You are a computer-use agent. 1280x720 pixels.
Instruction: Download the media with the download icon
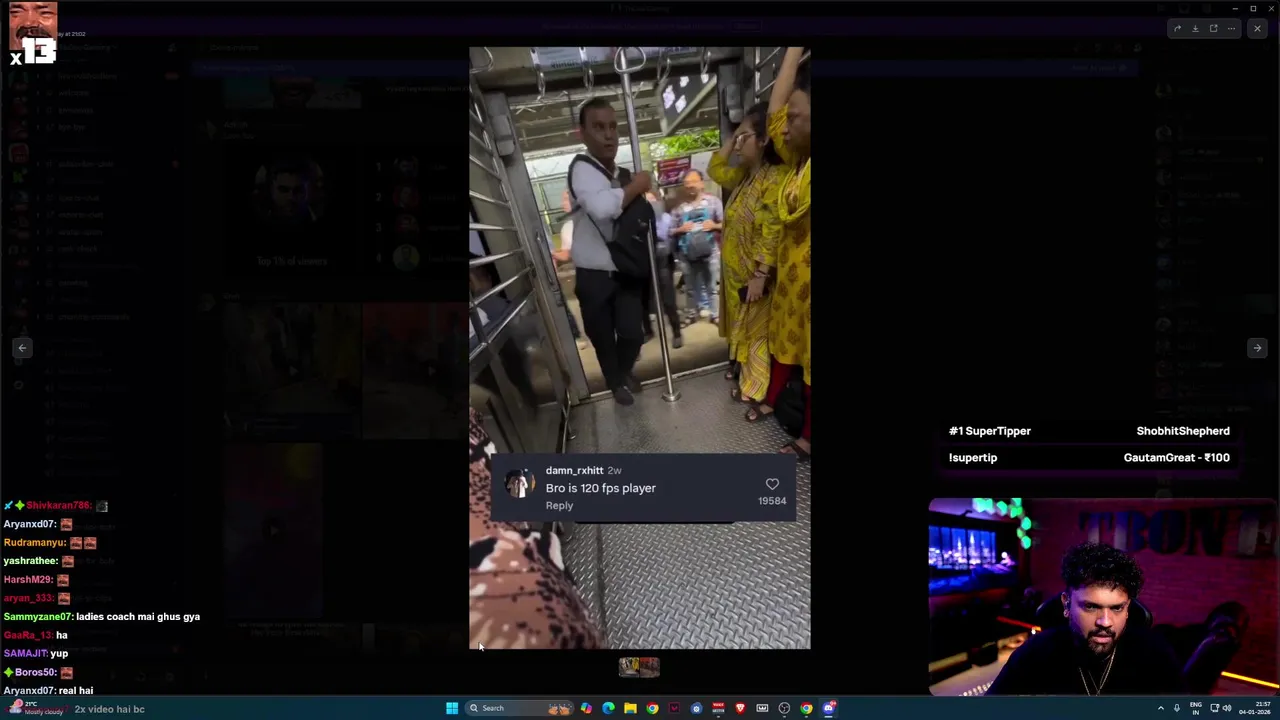(1195, 29)
